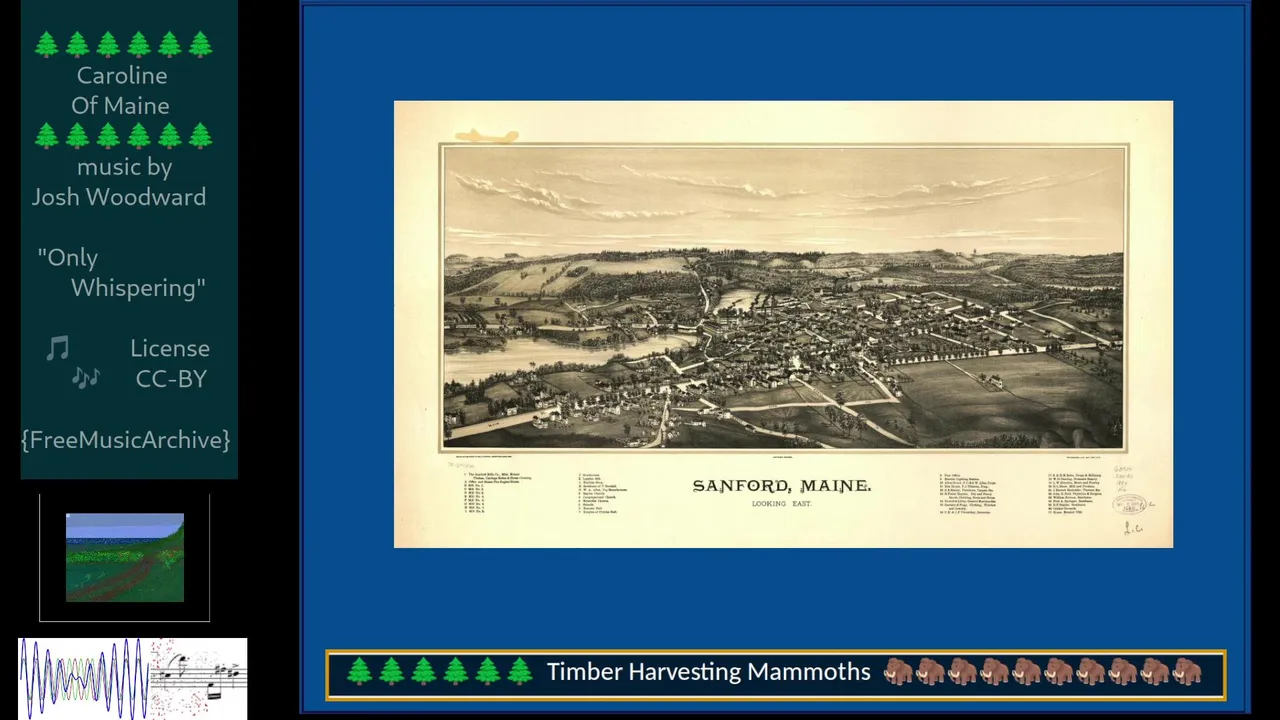Viewport: 1280px width, 720px height.
Task: Click the "Whispering" song title word
Action: click(x=138, y=288)
